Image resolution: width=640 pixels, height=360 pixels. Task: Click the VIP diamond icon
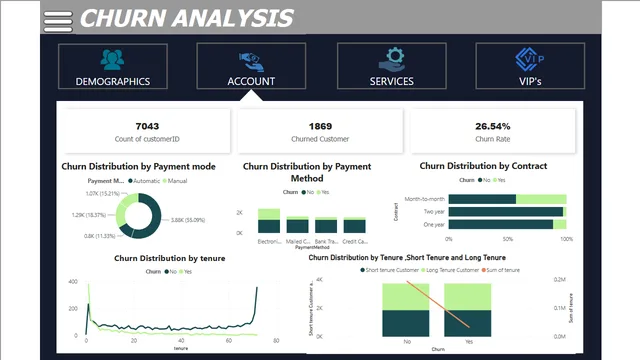[x=529, y=59]
